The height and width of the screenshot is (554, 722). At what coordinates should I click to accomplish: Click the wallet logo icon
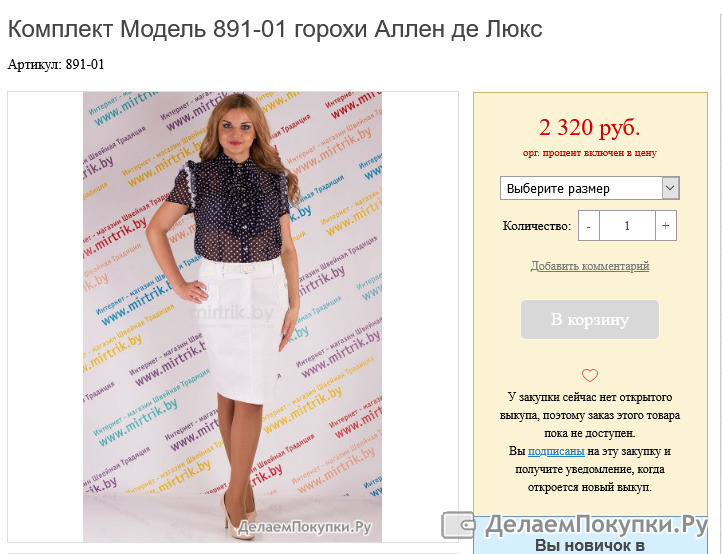tap(458, 525)
